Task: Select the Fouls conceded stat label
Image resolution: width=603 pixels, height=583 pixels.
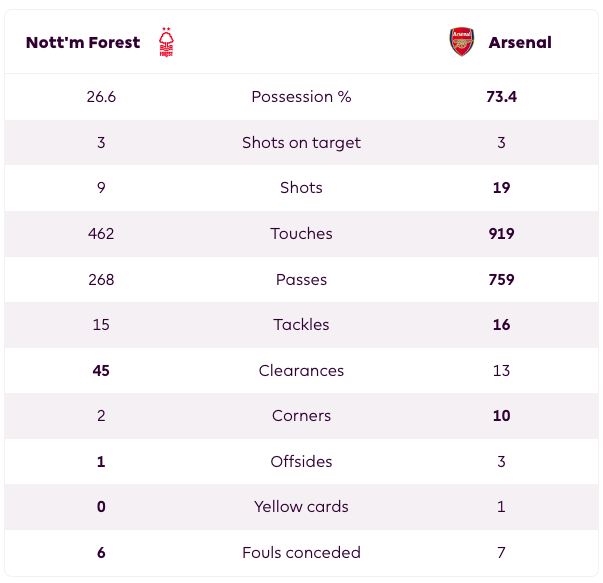Action: point(301,553)
